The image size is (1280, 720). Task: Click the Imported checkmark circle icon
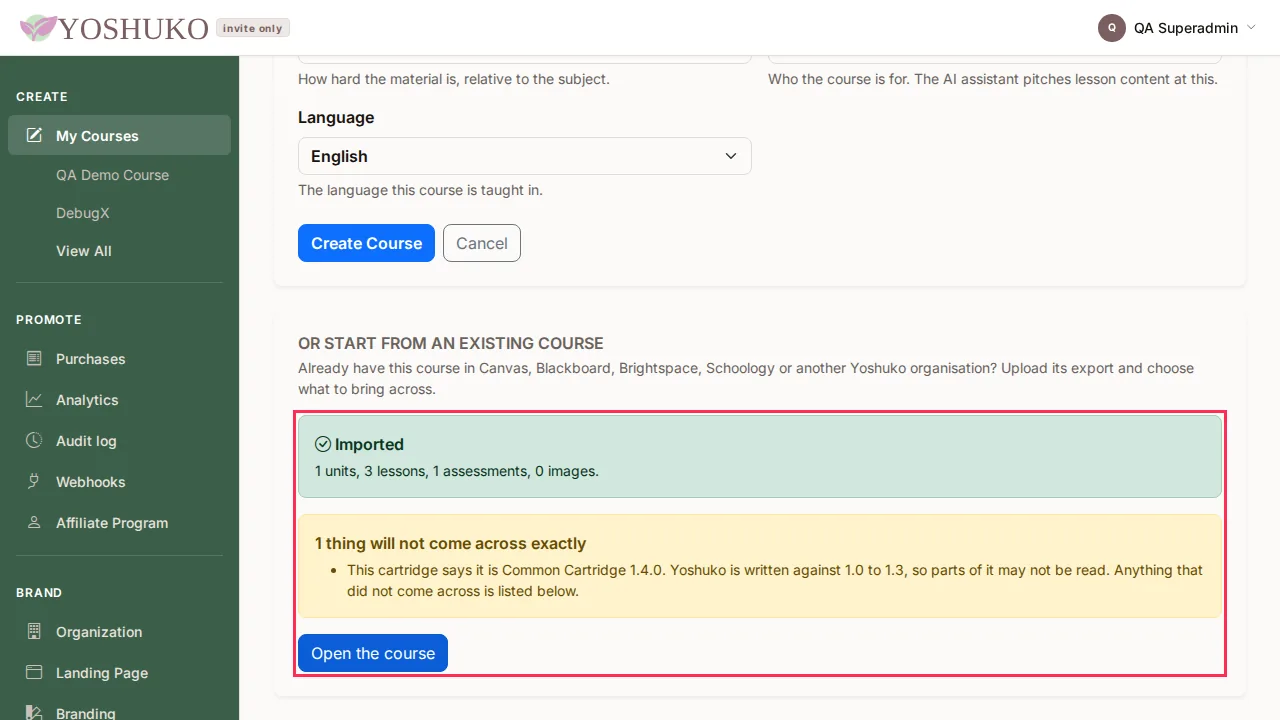click(x=323, y=444)
